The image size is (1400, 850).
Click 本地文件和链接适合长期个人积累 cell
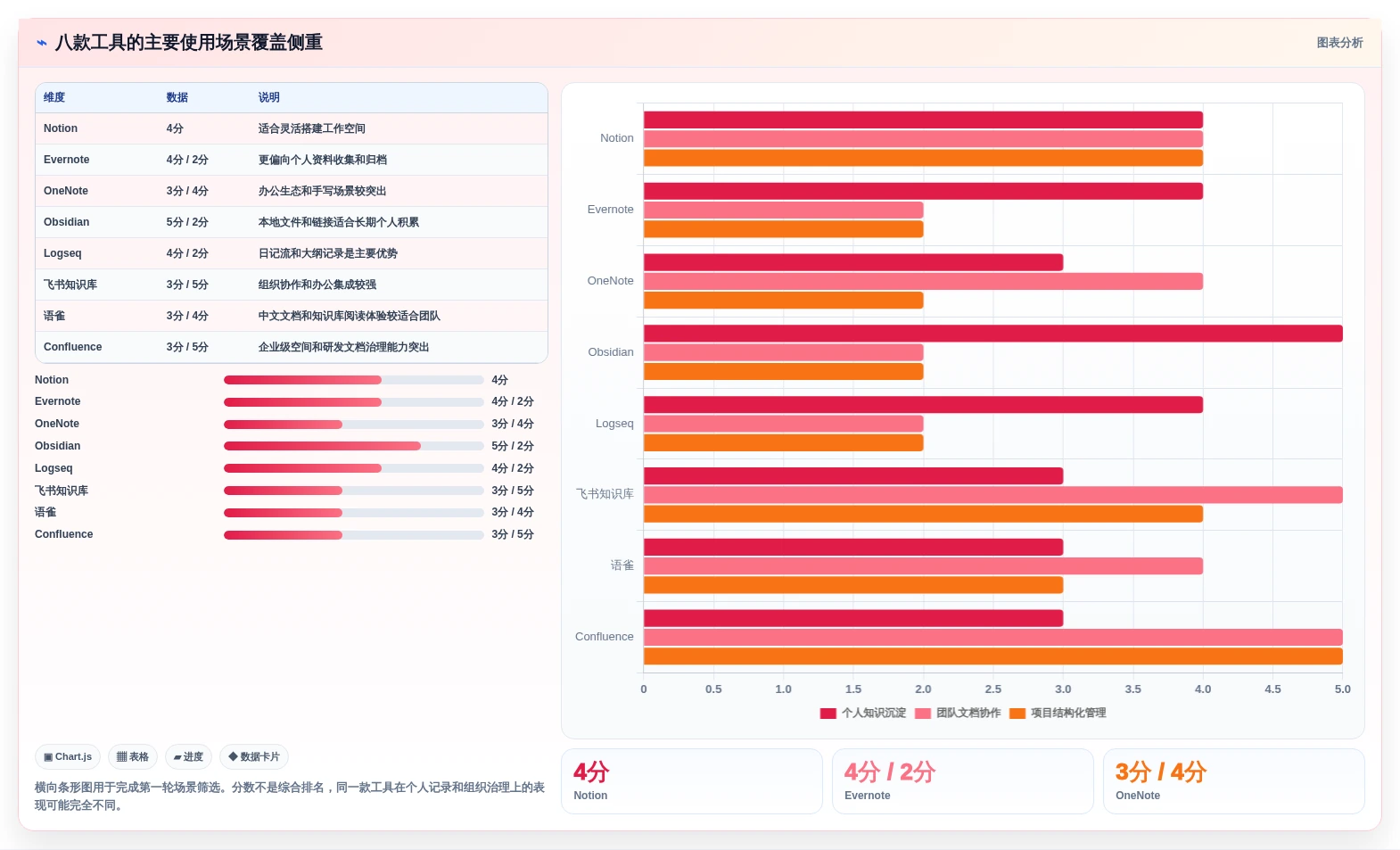pos(339,222)
